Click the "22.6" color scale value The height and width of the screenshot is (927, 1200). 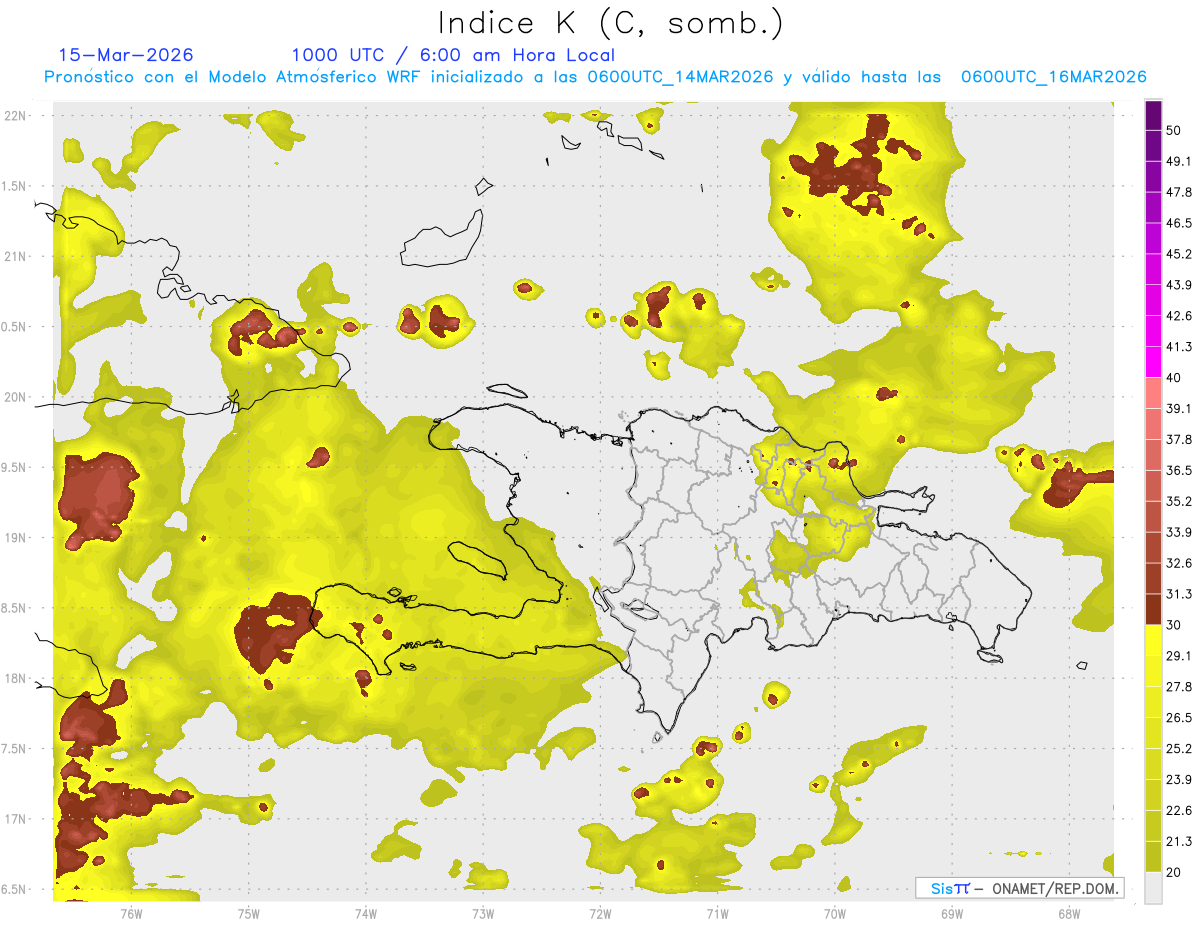[x=1180, y=811]
